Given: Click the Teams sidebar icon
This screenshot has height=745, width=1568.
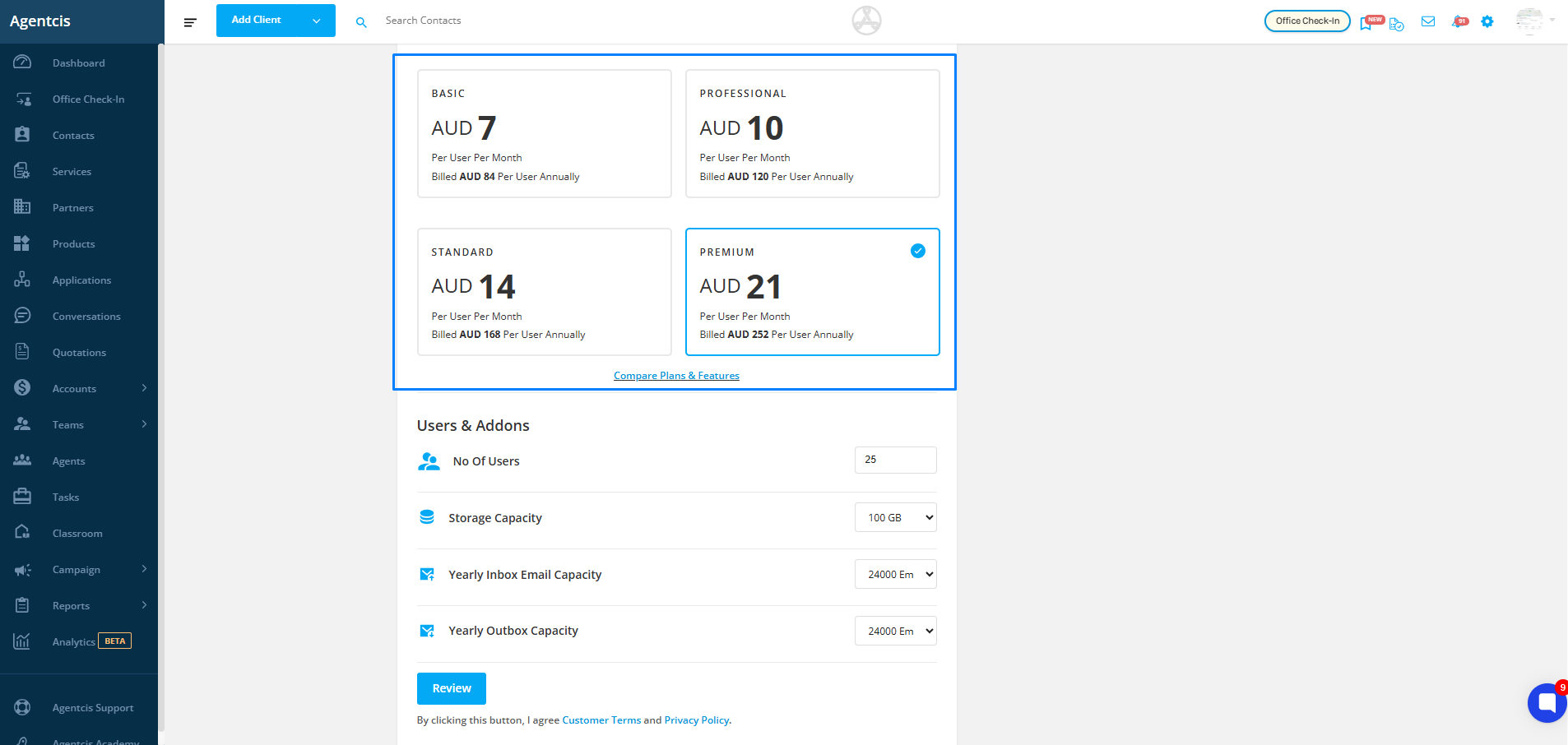Looking at the screenshot, I should click(22, 424).
